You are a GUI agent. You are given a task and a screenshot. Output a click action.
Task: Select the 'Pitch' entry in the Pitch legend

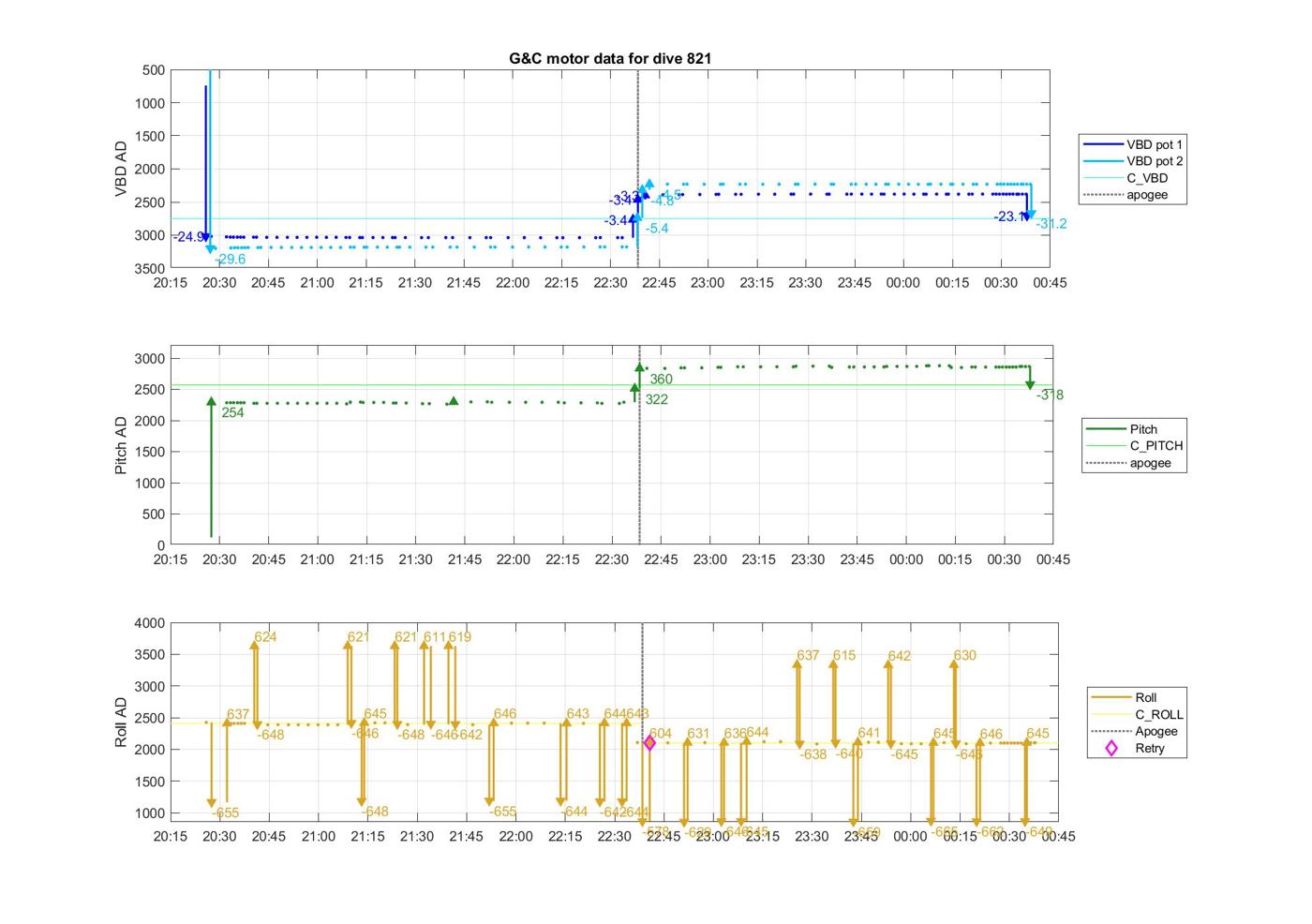click(1121, 429)
